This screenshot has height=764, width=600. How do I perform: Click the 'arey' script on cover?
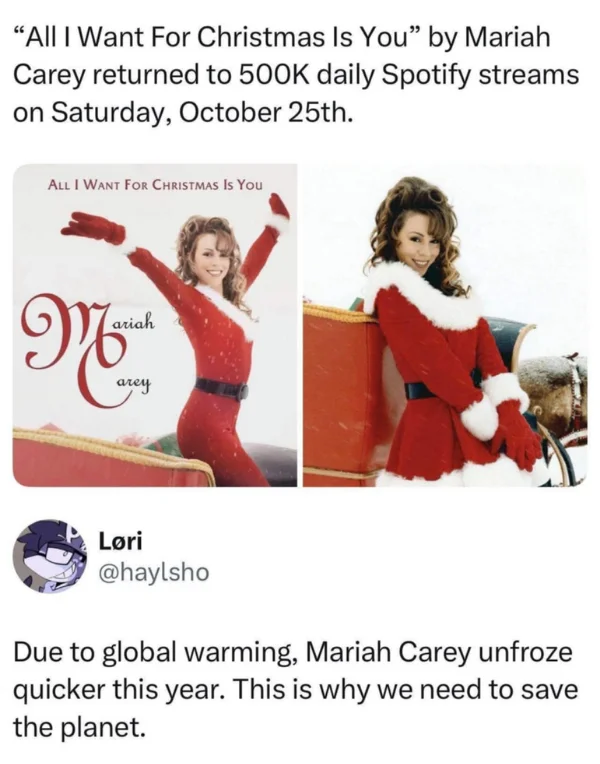pos(133,383)
